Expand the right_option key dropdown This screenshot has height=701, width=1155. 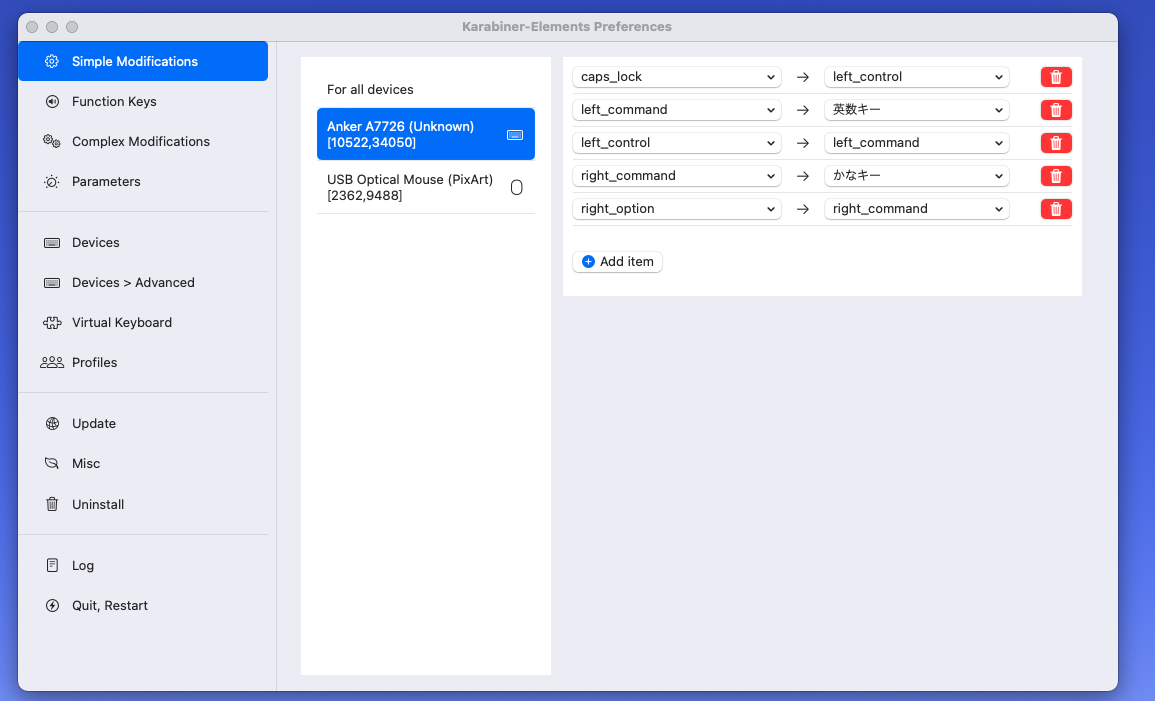click(676, 208)
